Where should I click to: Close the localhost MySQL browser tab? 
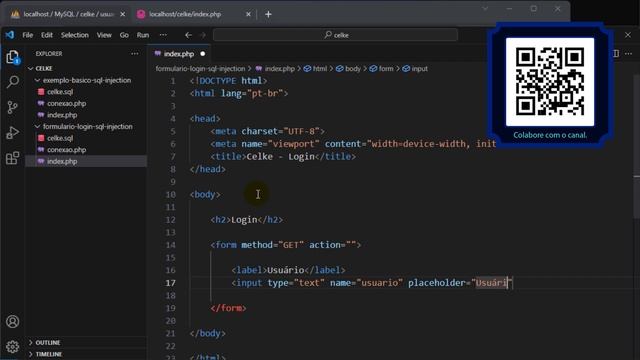122,14
